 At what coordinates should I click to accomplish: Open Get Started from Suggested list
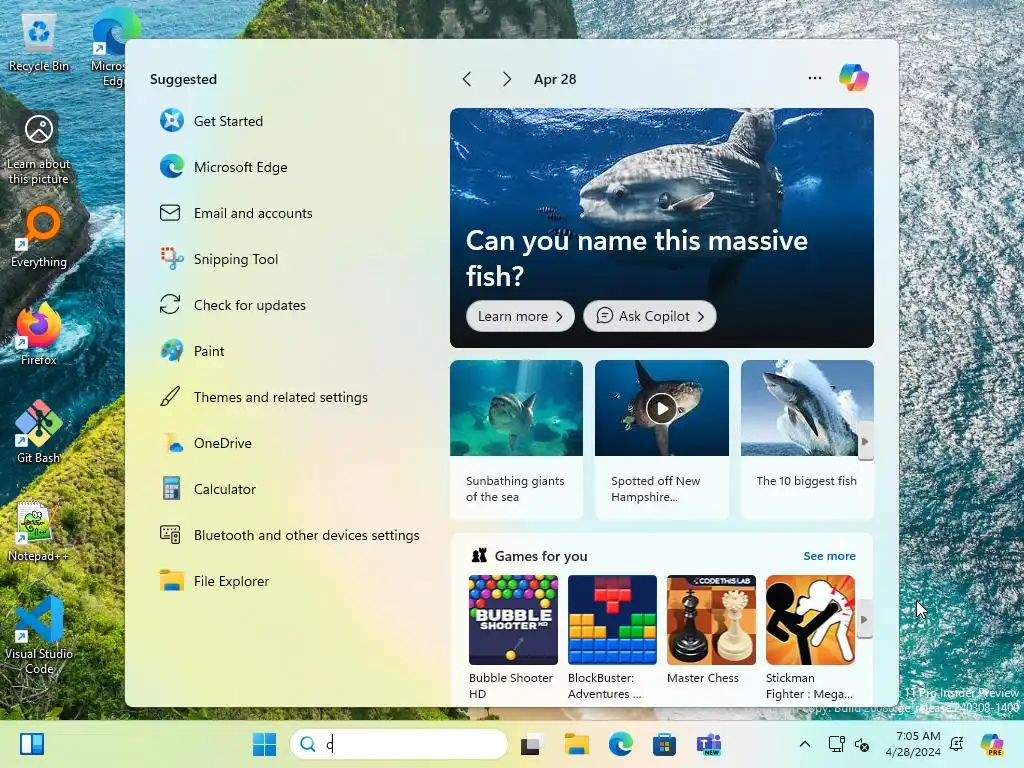tap(212, 121)
